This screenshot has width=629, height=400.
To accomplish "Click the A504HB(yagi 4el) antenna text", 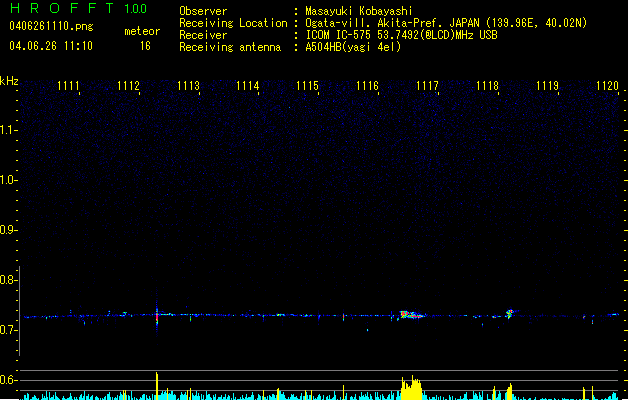I will [353, 47].
